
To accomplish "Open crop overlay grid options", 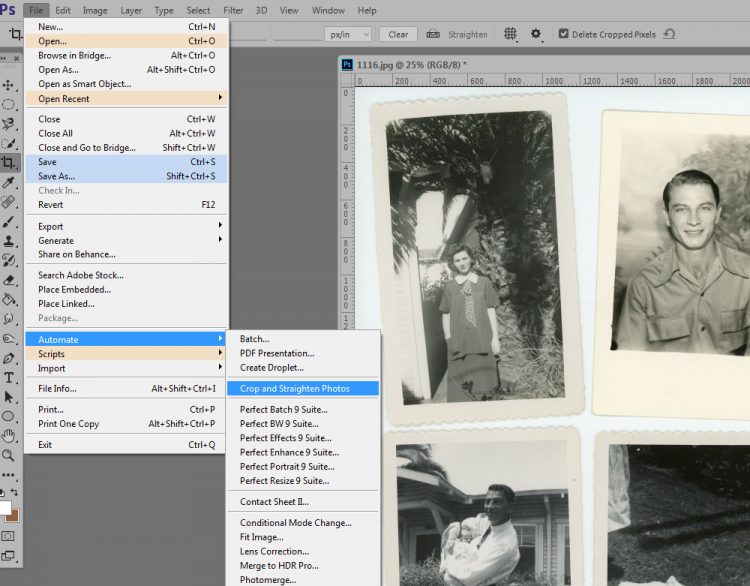I will coord(510,34).
